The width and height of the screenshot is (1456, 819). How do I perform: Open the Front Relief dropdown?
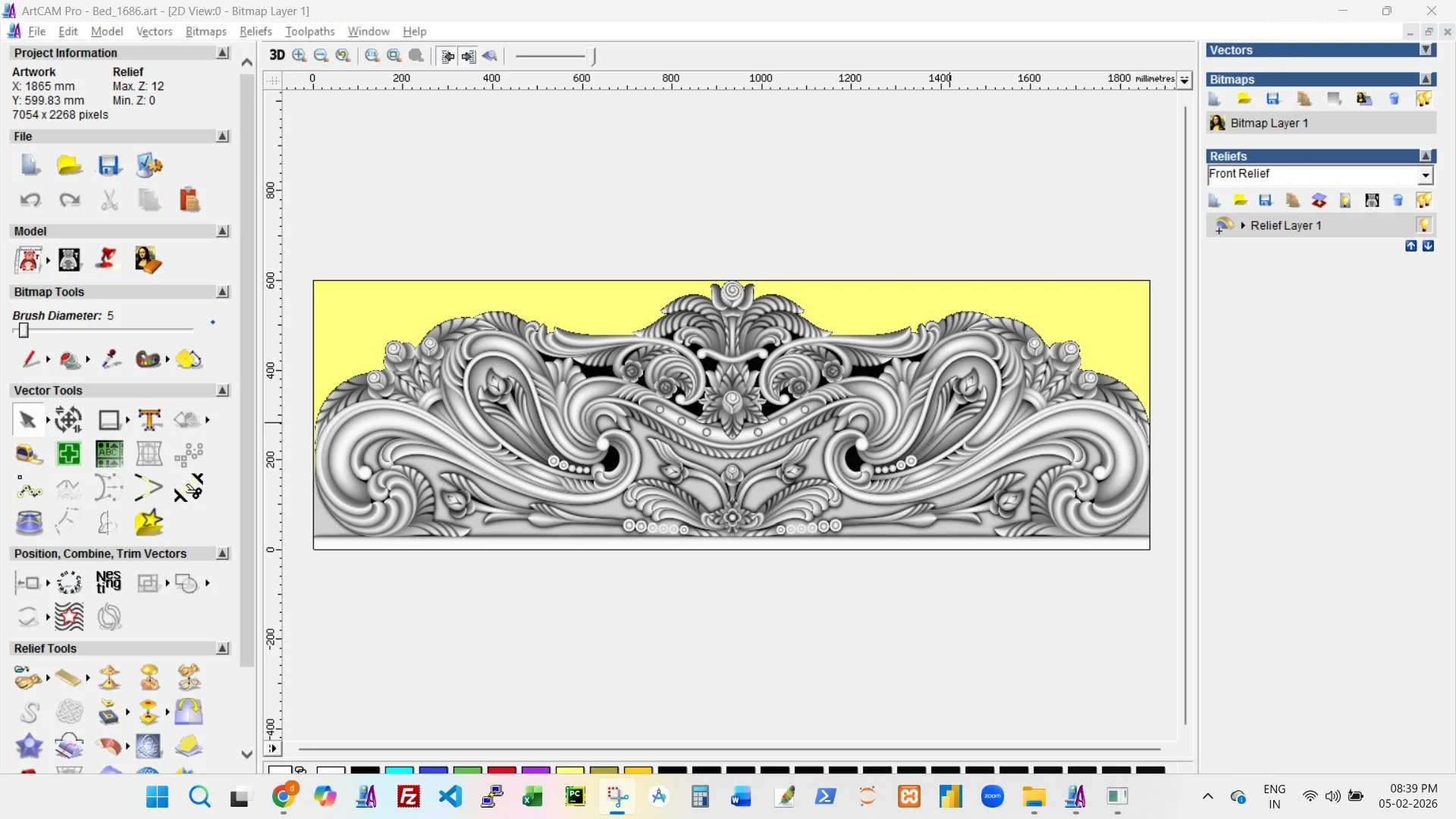[x=1425, y=175]
